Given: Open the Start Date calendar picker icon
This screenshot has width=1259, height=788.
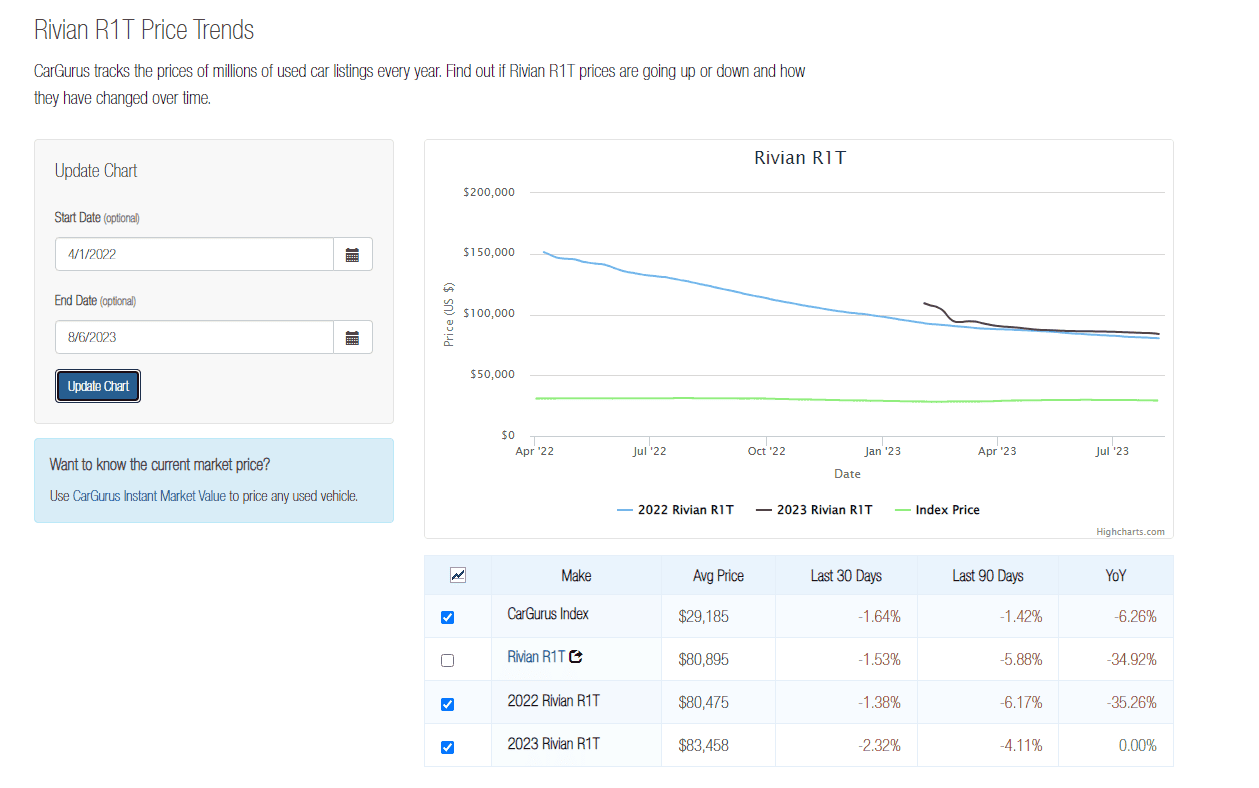Looking at the screenshot, I should pos(352,254).
